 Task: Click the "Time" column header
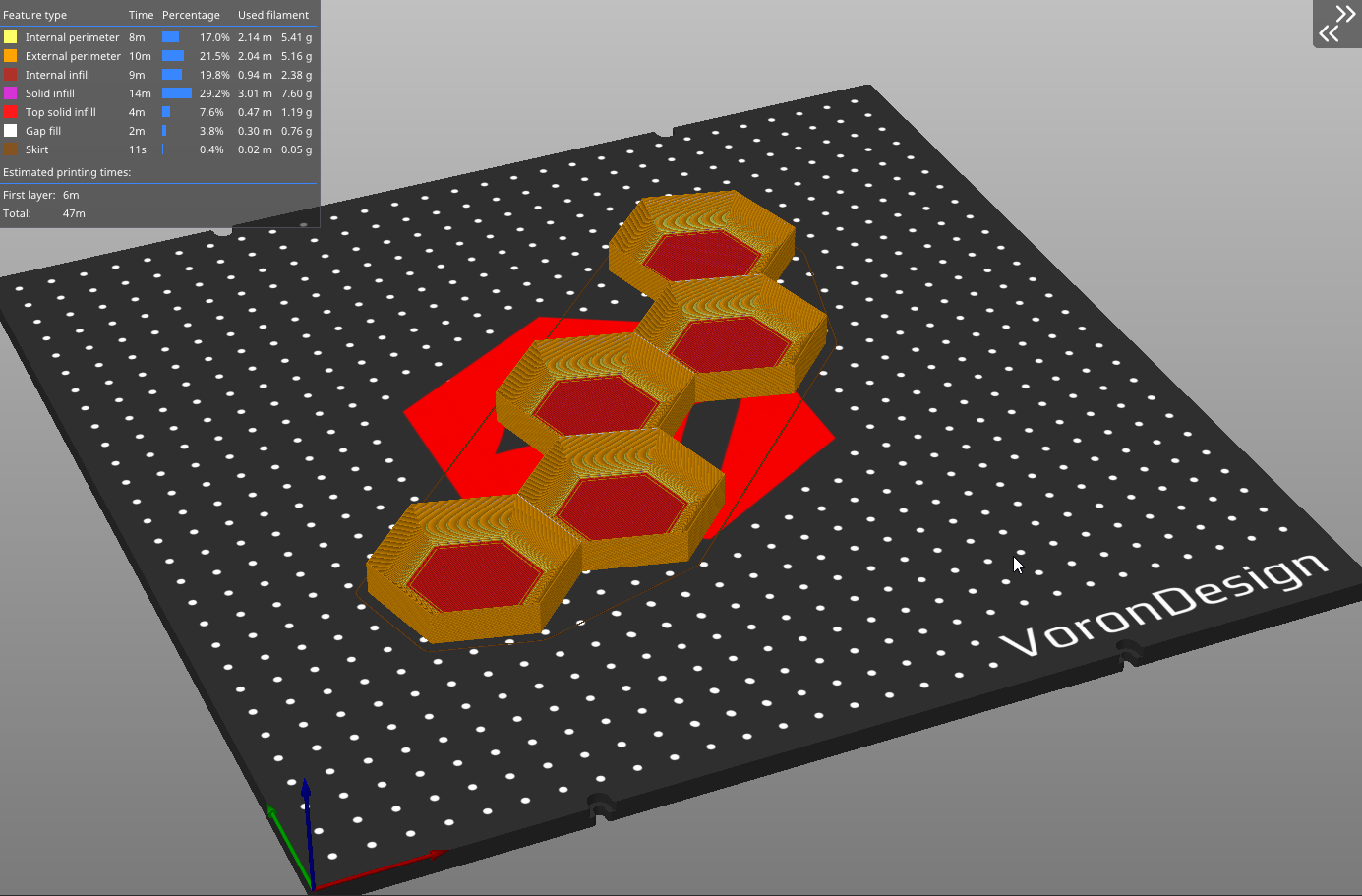pos(142,15)
